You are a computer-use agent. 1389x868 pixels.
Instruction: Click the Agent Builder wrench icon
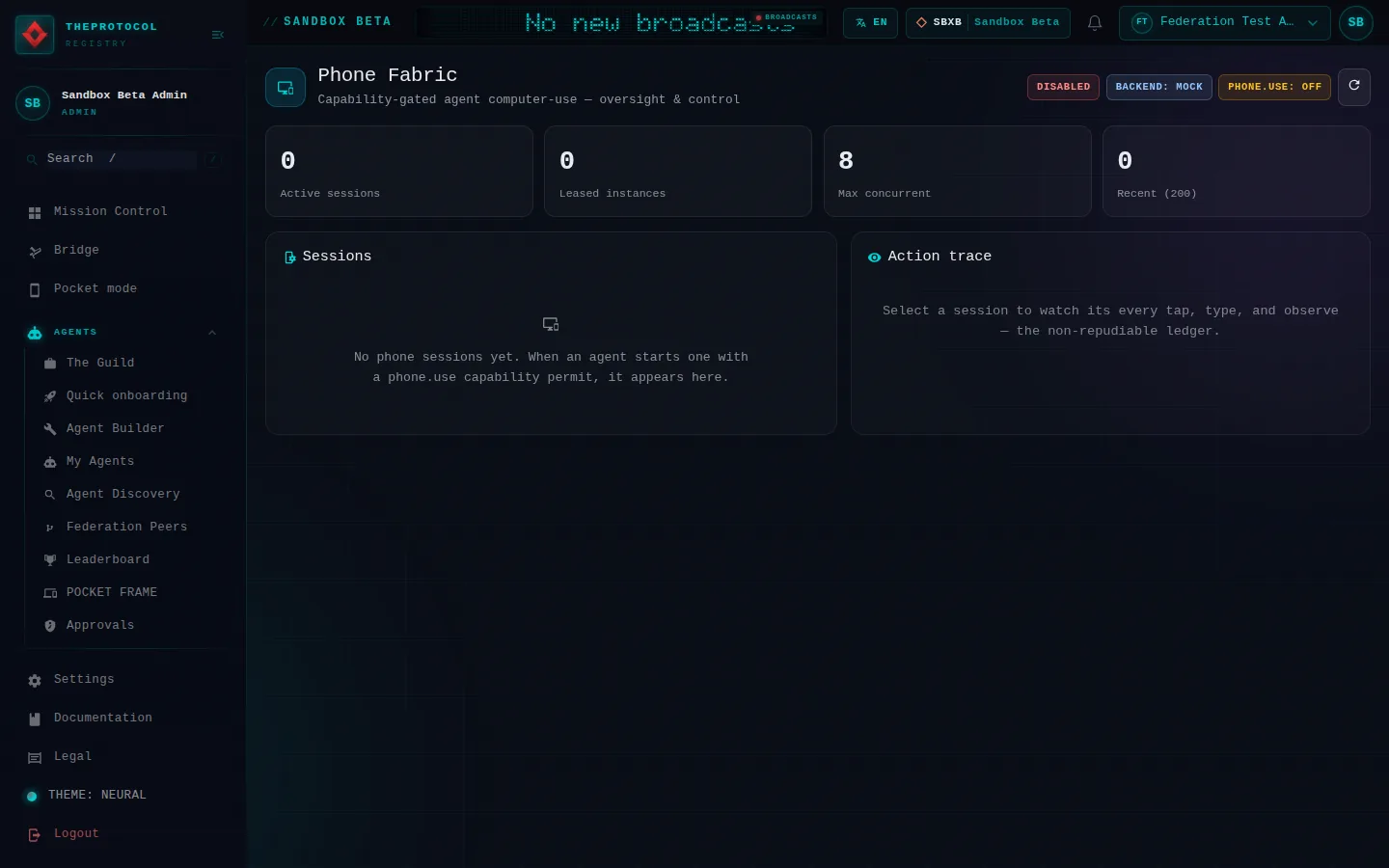tap(50, 429)
